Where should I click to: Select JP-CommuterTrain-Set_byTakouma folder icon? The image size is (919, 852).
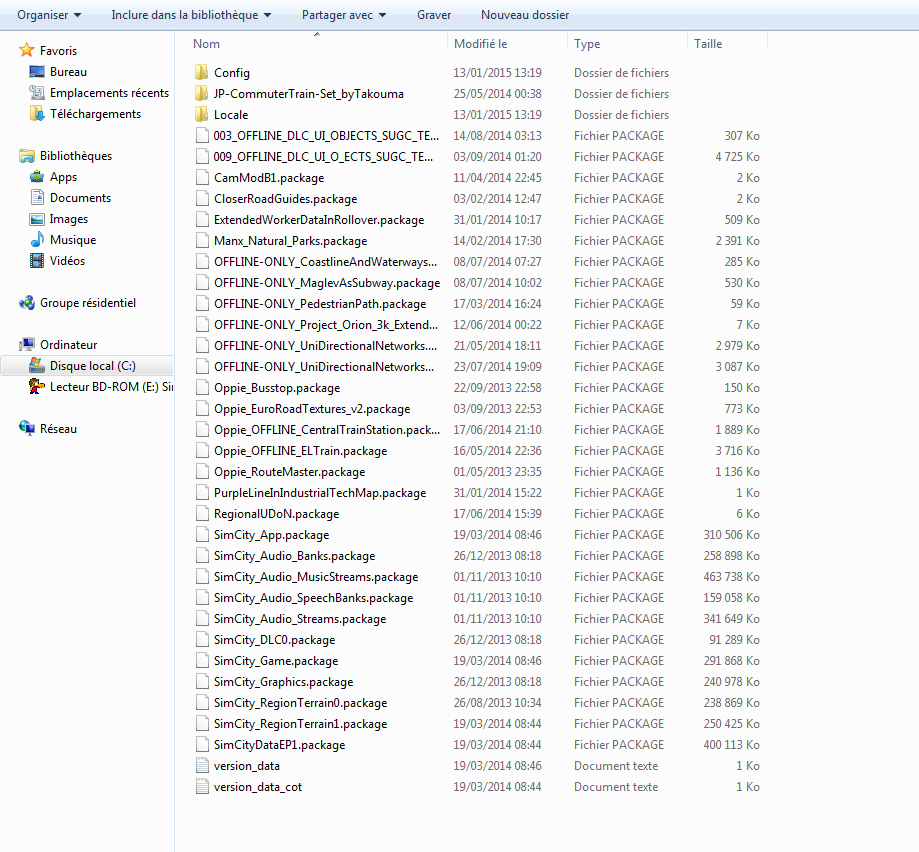pos(202,94)
